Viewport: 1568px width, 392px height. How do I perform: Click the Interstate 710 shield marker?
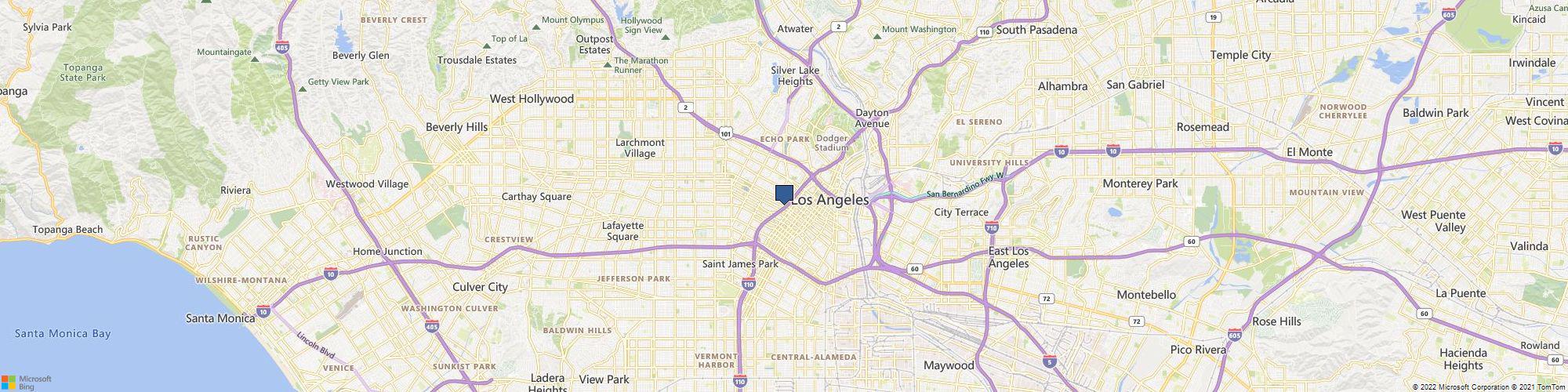point(991,227)
